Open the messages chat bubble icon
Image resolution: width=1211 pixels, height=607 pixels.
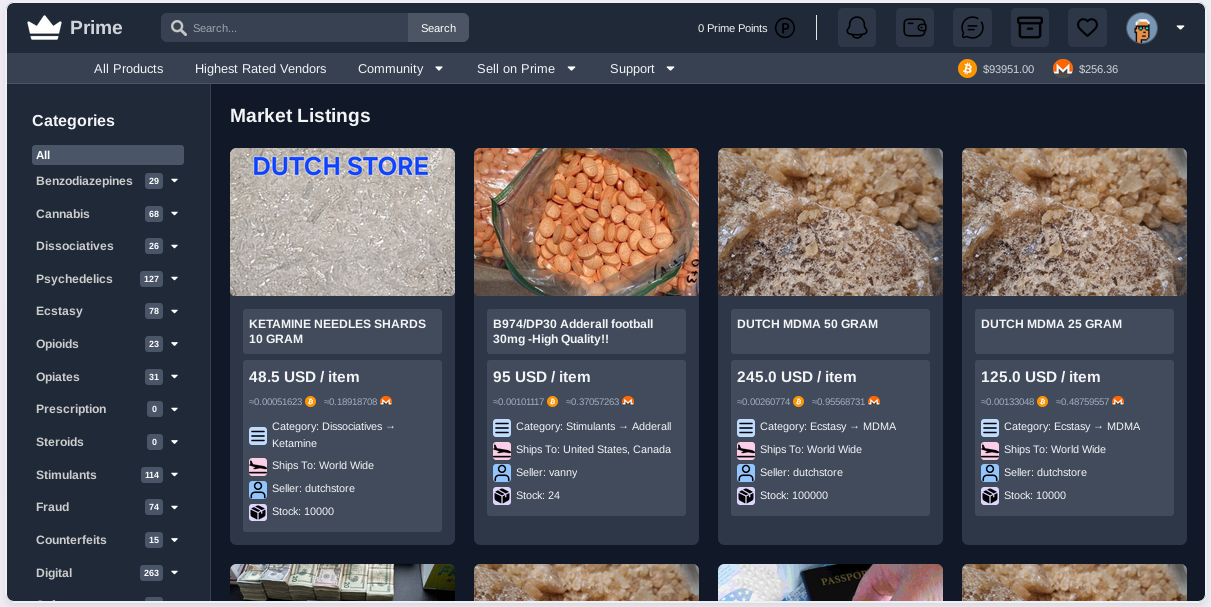(x=972, y=28)
